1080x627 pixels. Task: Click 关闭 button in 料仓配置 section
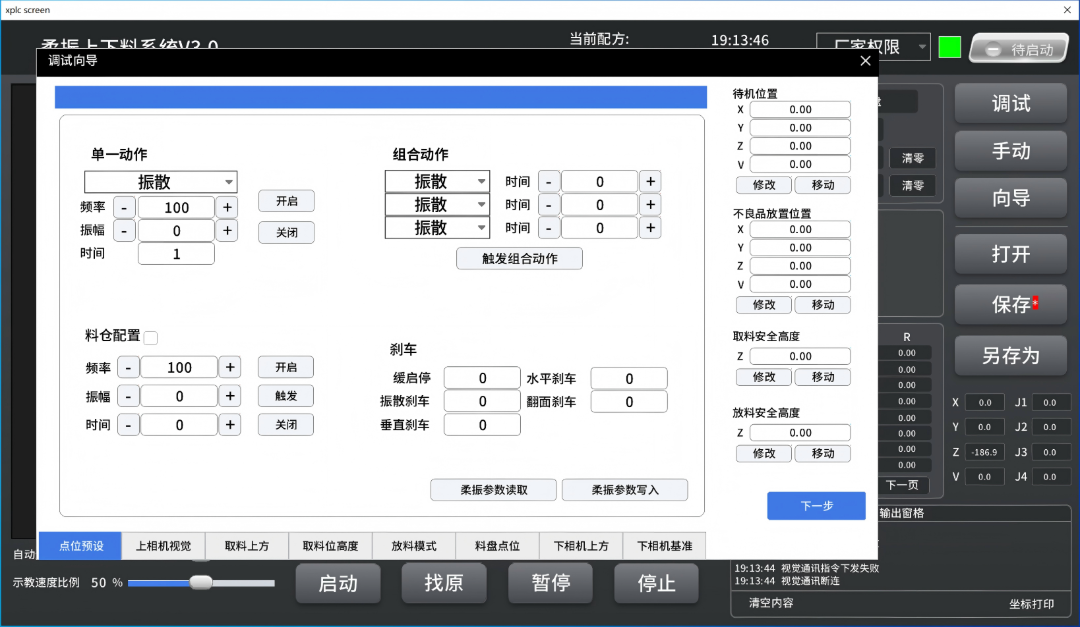point(286,425)
